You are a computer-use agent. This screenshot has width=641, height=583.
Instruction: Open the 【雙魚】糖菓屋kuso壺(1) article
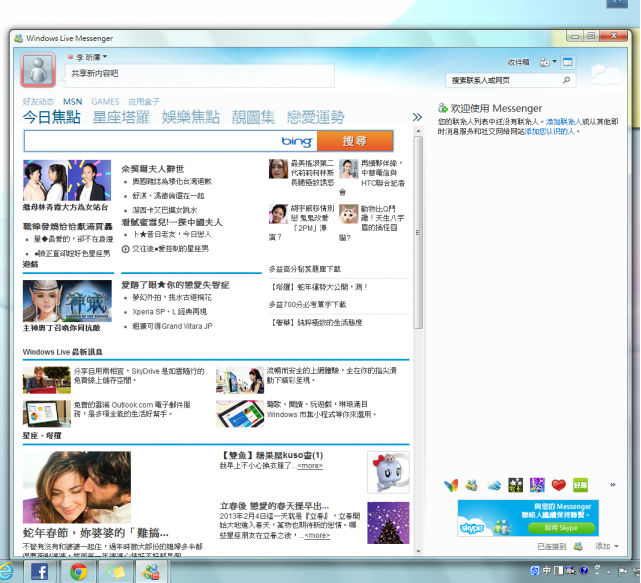pyautogui.click(x=271, y=455)
